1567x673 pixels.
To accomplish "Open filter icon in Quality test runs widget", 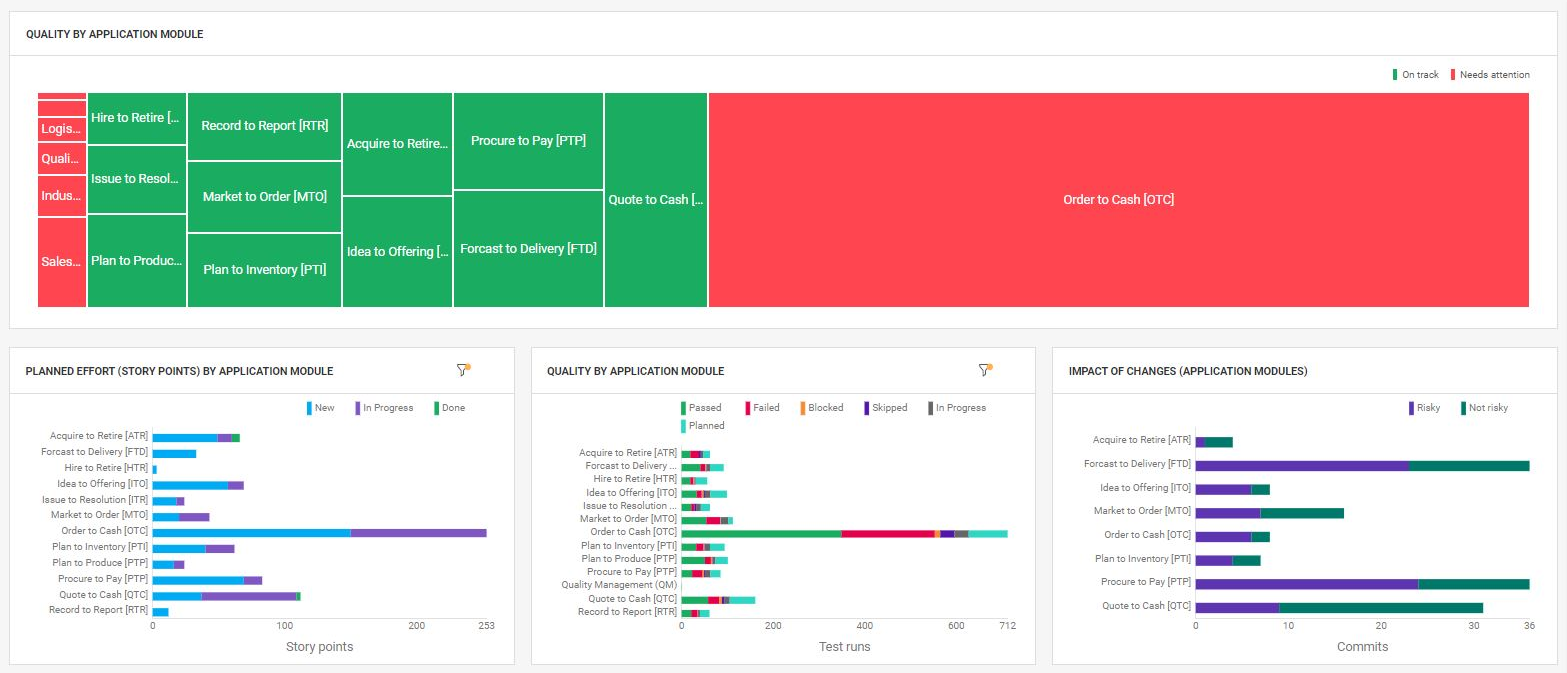I will click(x=983, y=370).
